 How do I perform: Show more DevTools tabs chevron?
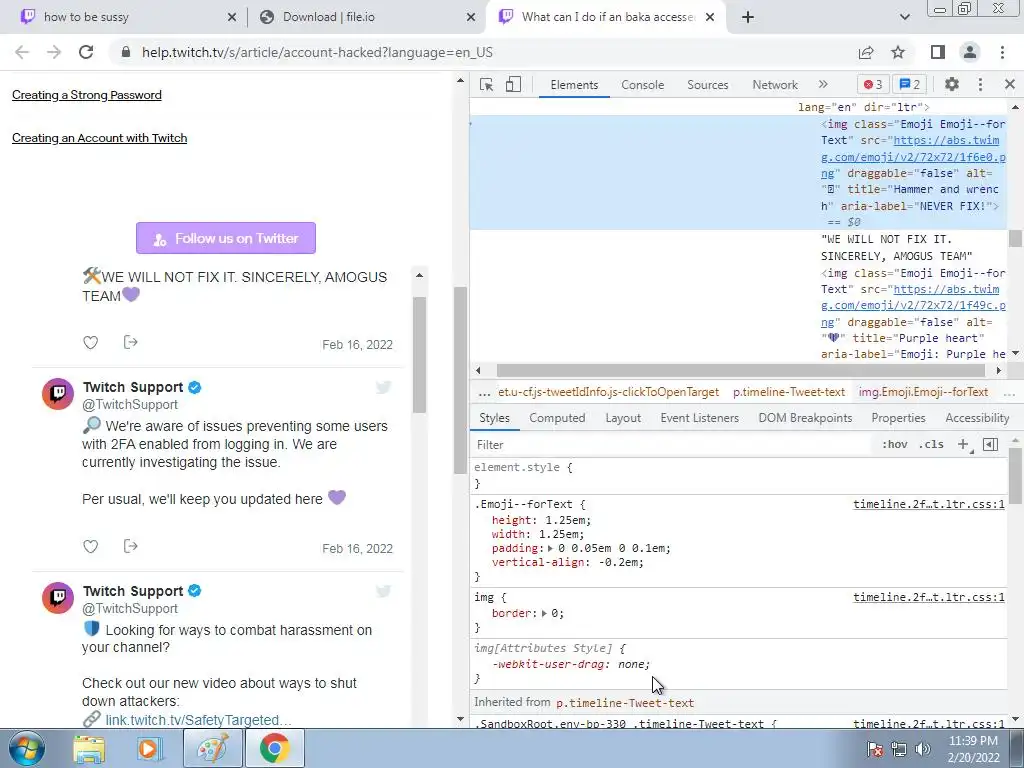(x=823, y=84)
